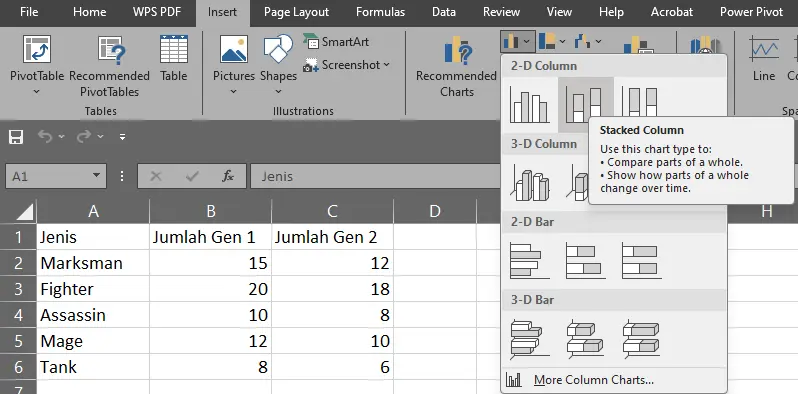This screenshot has height=394, width=798.
Task: Insert a Line sparkline
Action: pos(764,59)
